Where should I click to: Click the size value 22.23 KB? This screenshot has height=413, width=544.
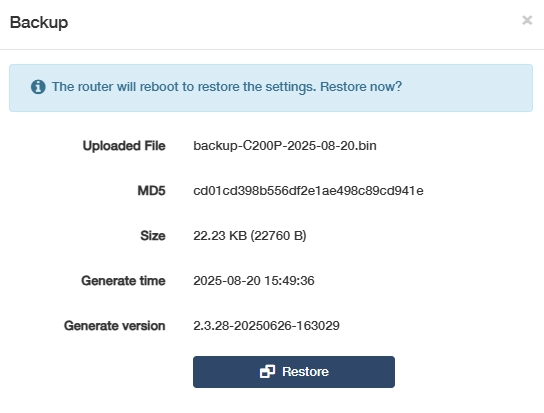point(220,236)
